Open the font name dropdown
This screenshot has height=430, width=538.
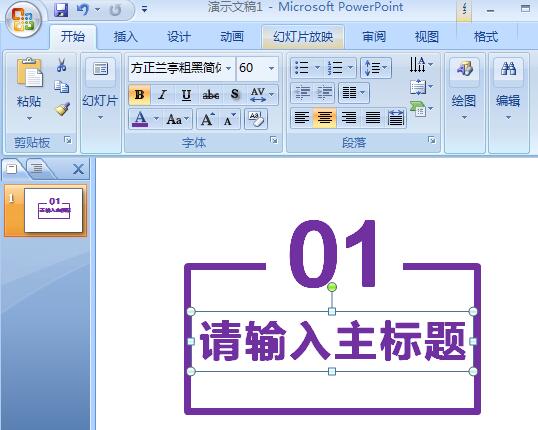[228, 68]
